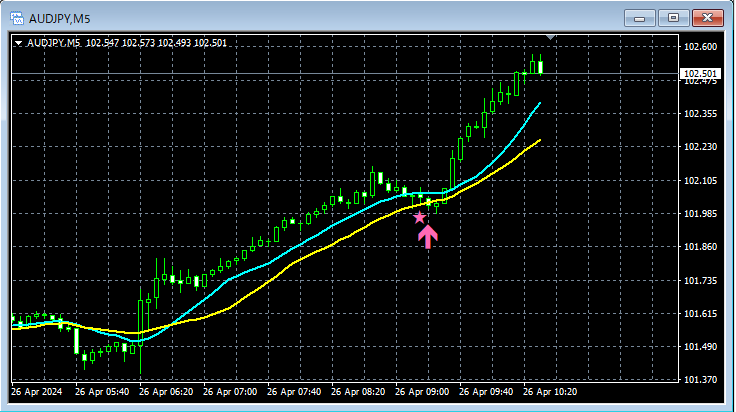736x412 pixels.
Task: Click the 26 Apr 09:00 time label
Action: 422,392
